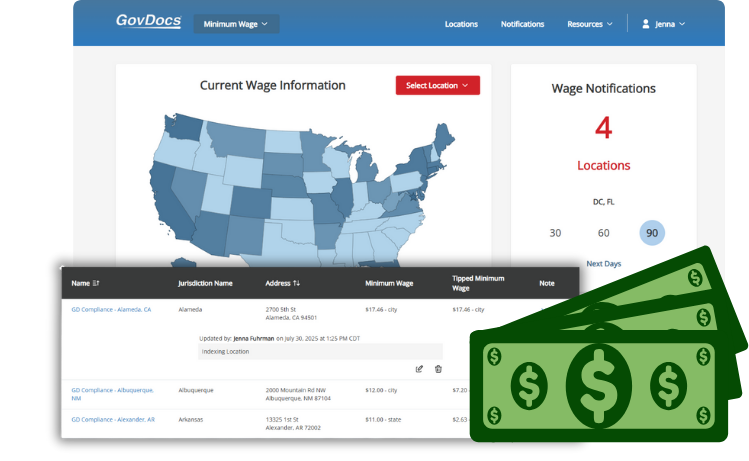Click the Next Days label
The image size is (749, 461).
click(603, 264)
